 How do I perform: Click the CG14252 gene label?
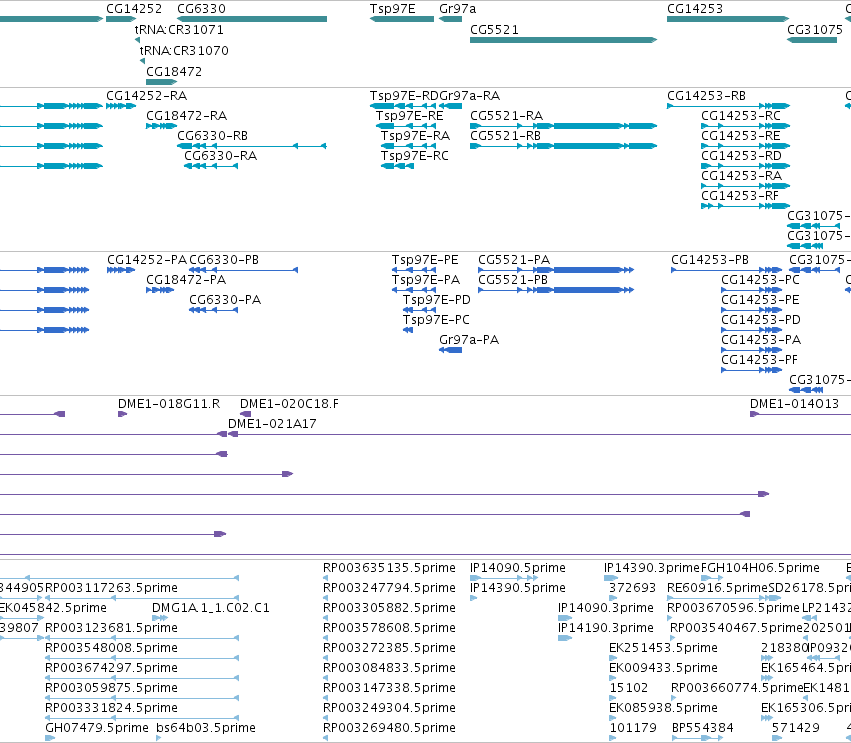(x=134, y=9)
